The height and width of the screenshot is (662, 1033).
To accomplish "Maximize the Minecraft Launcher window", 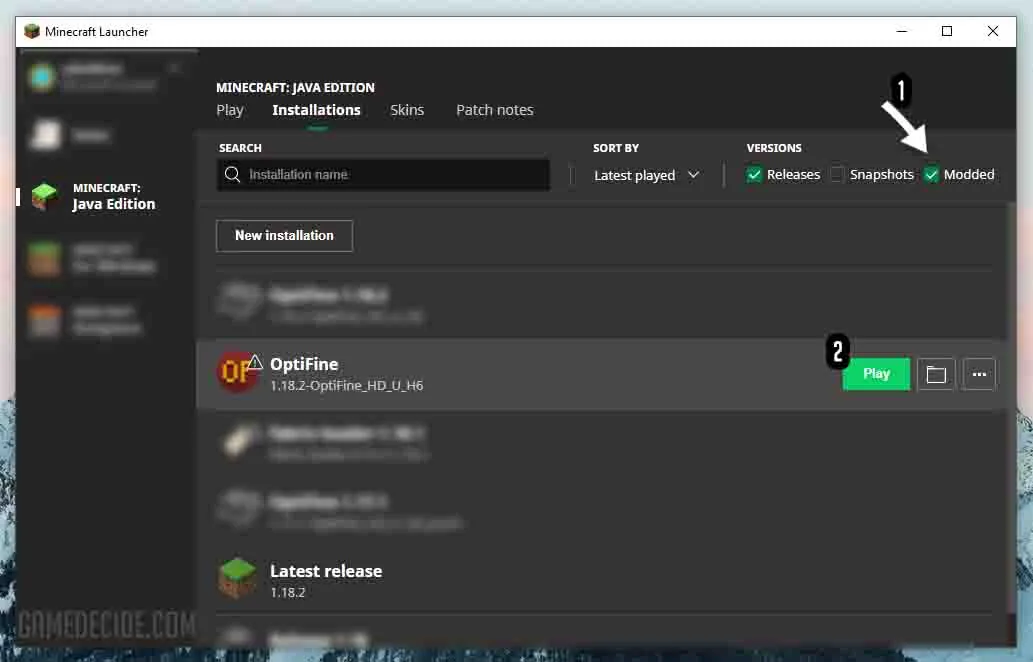I will click(947, 31).
